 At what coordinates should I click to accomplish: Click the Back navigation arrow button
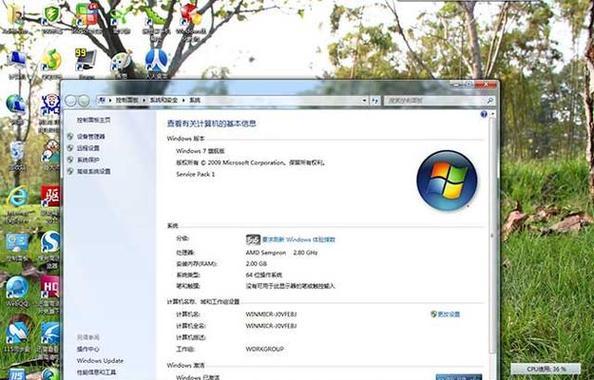[70, 101]
